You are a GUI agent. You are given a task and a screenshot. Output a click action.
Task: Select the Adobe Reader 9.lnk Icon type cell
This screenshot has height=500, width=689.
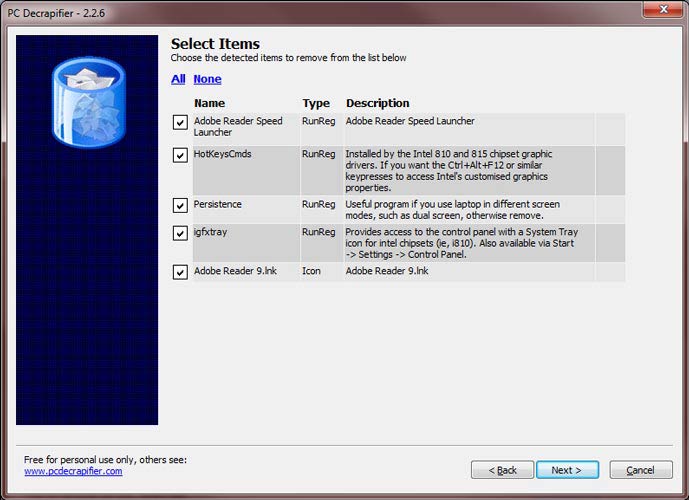[x=311, y=271]
